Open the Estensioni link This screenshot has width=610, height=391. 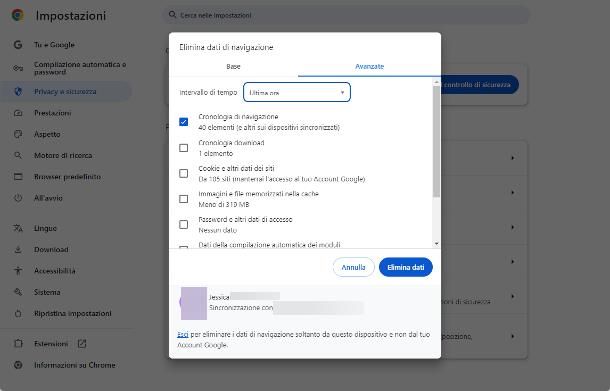(x=51, y=344)
